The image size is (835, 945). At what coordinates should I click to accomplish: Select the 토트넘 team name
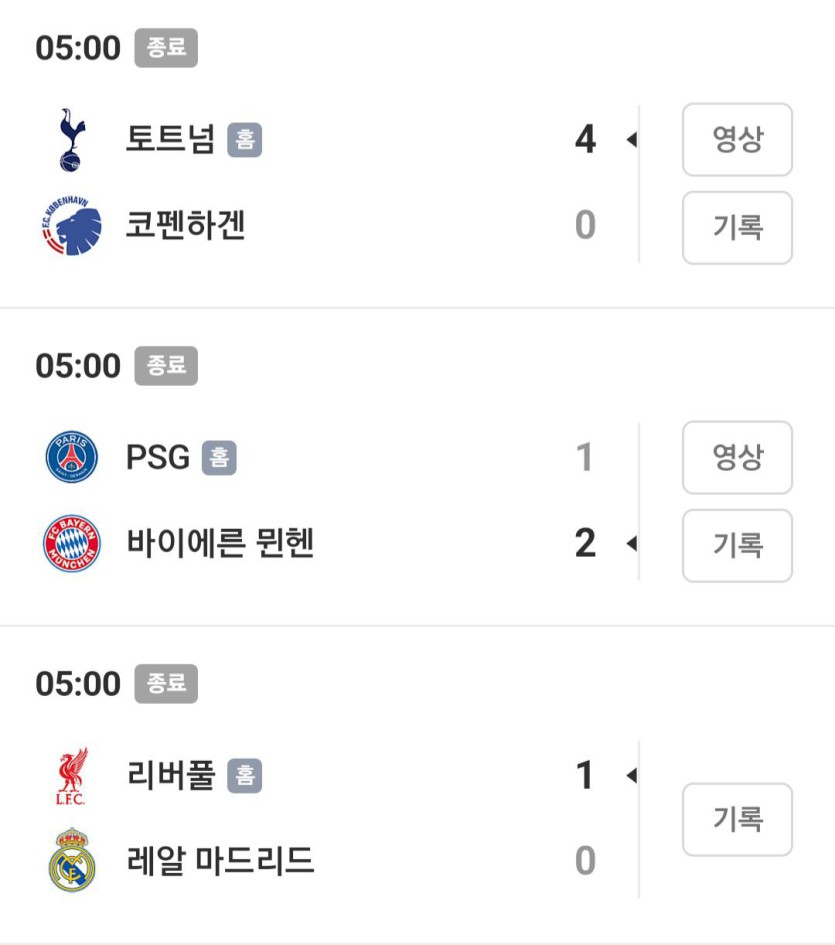[x=170, y=140]
